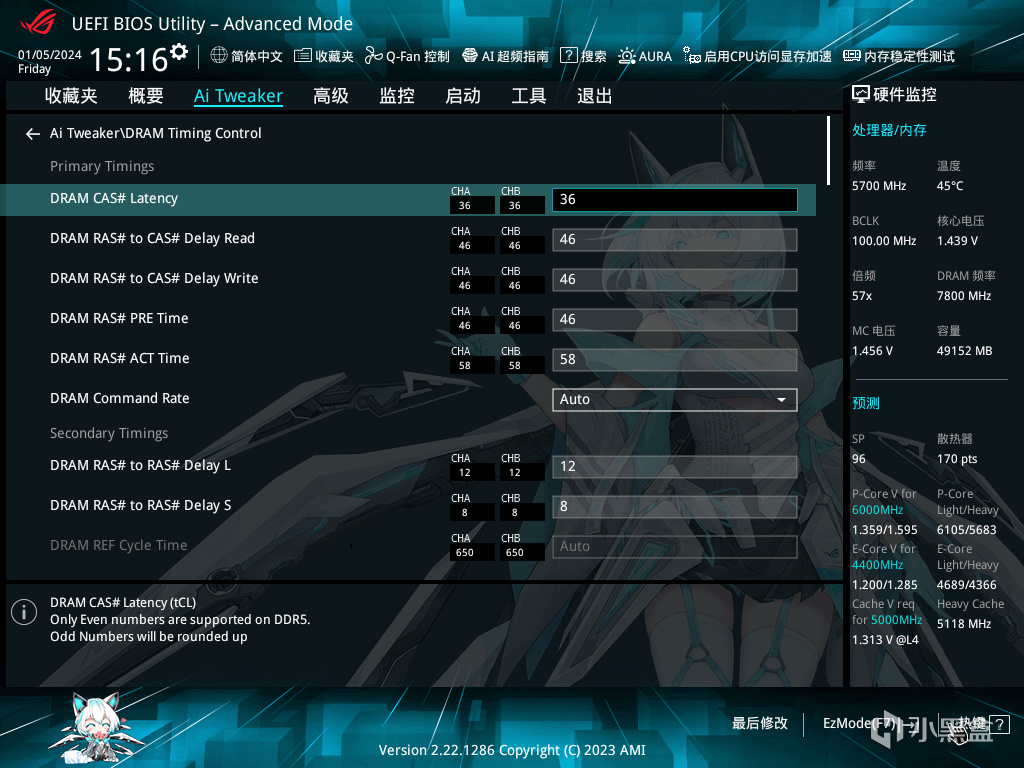
Task: Open Q-Fan 控制 fan icon
Action: point(373,56)
